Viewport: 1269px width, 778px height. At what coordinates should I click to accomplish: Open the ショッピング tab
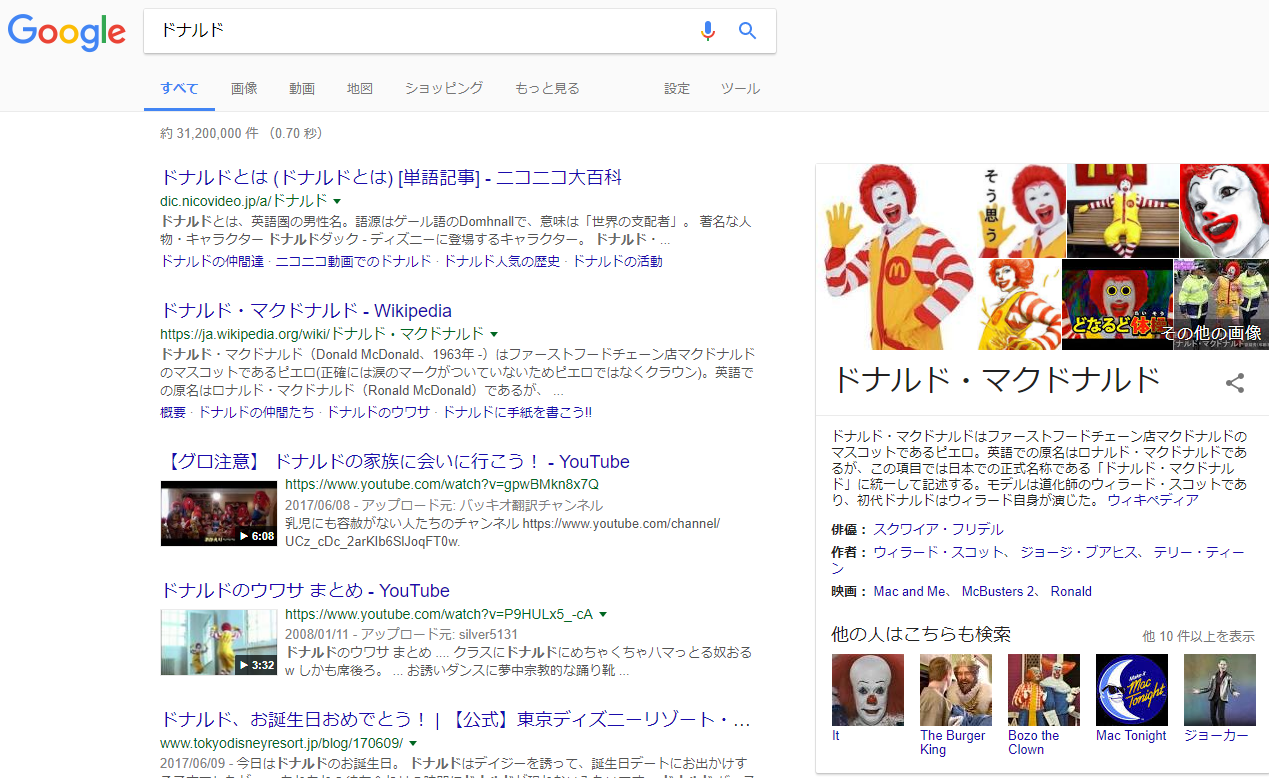(x=444, y=88)
